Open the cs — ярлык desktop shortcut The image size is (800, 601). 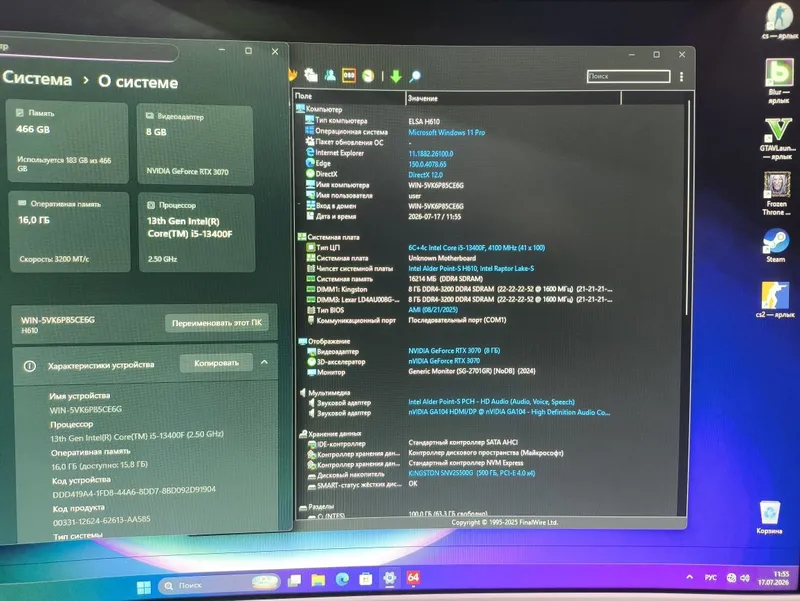(x=779, y=21)
